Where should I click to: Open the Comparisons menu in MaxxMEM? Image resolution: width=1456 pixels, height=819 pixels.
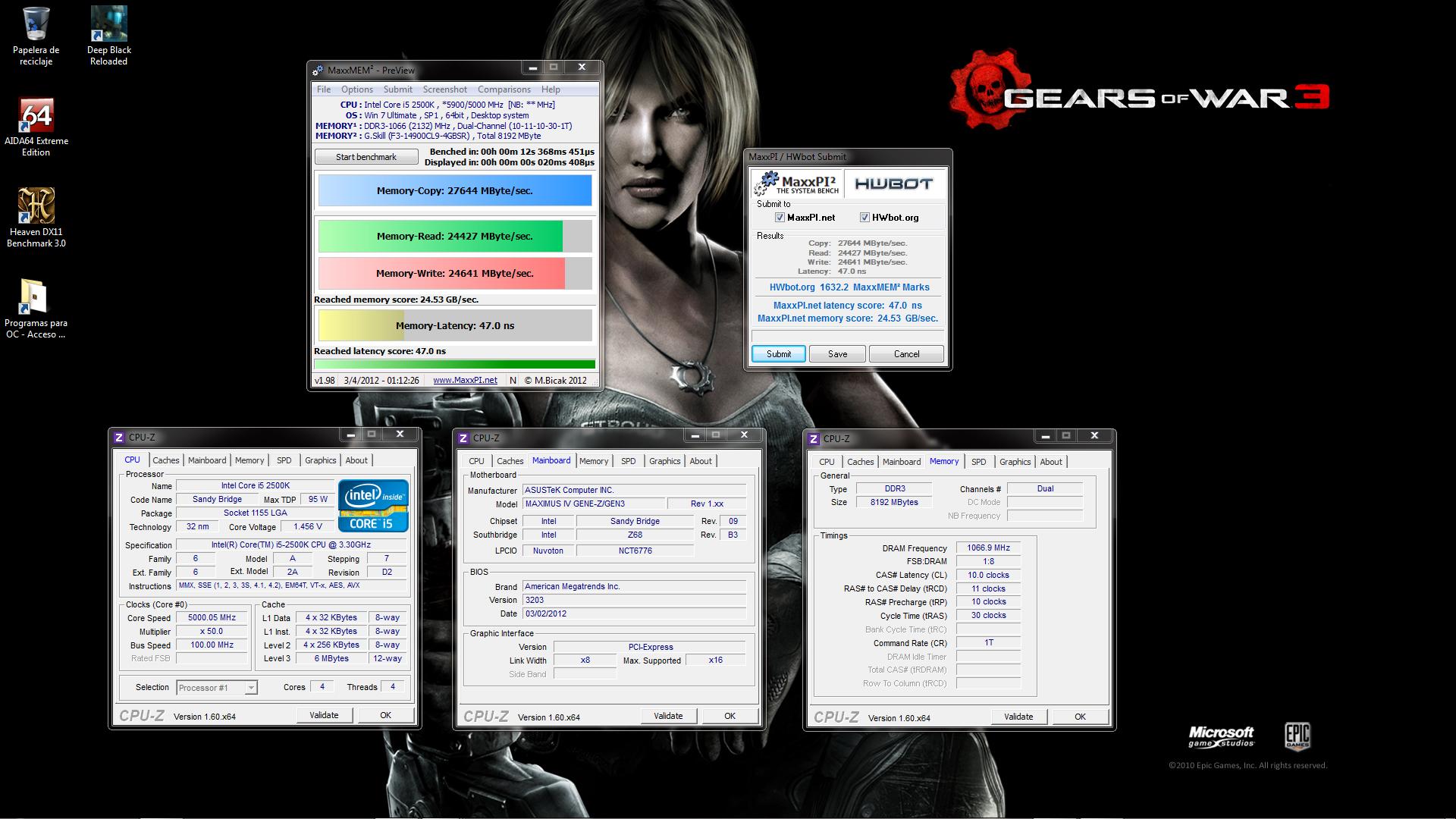click(x=504, y=89)
